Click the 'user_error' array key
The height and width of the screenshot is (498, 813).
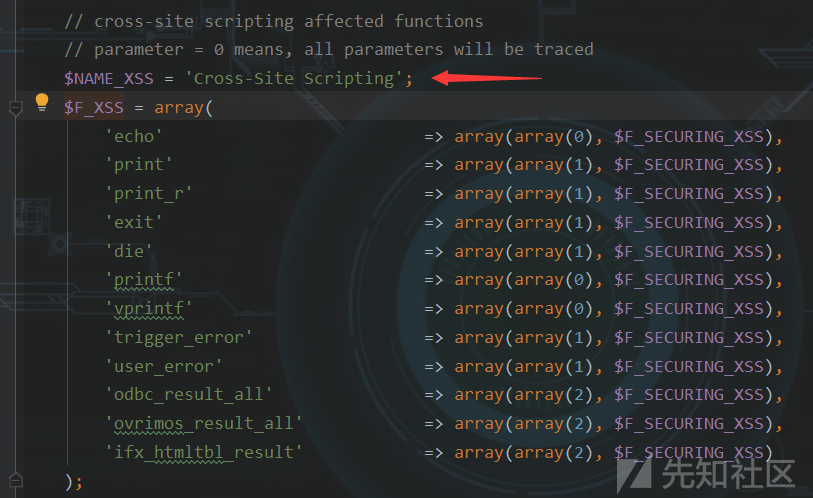[x=164, y=367]
